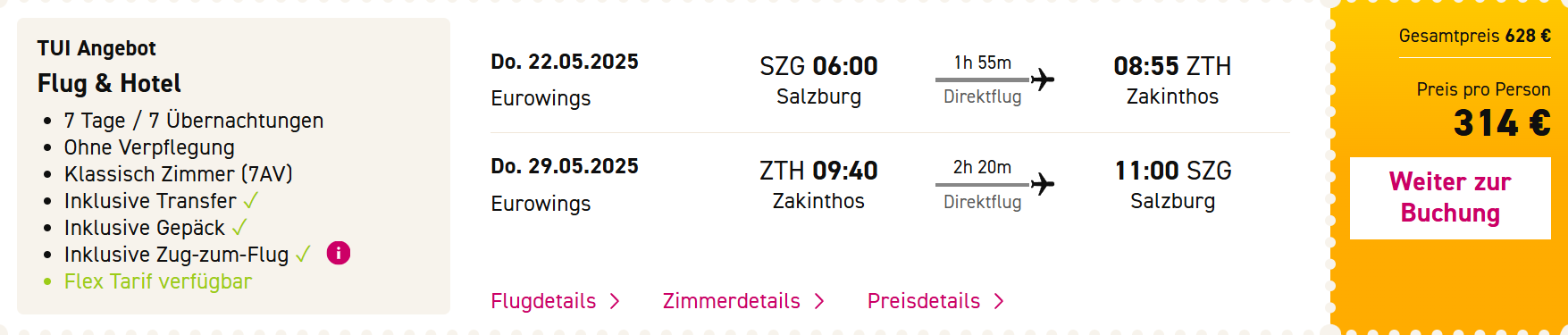Click the checkmark next to Zug-zum-Flug

coord(303,255)
